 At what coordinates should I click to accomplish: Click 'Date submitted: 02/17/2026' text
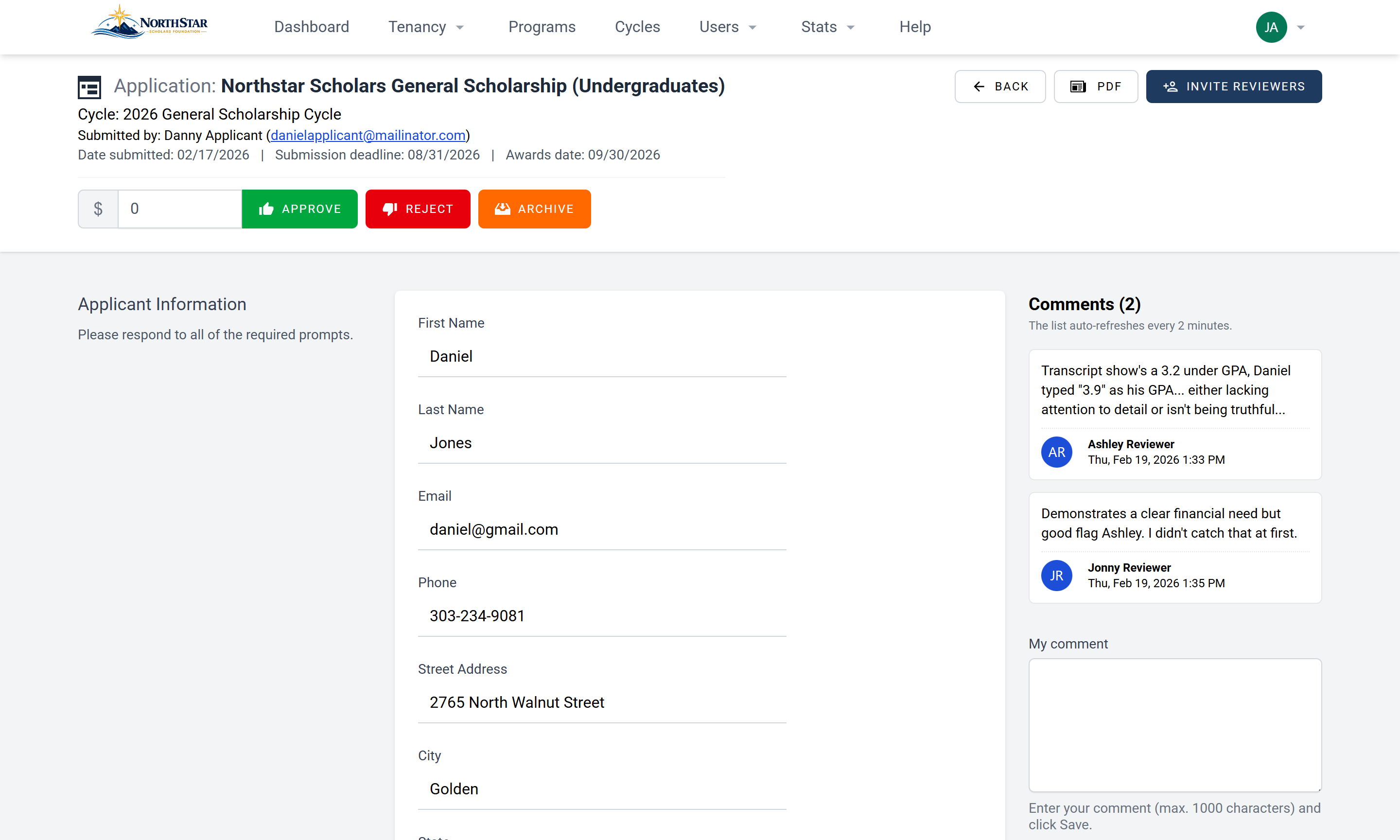[x=163, y=155]
